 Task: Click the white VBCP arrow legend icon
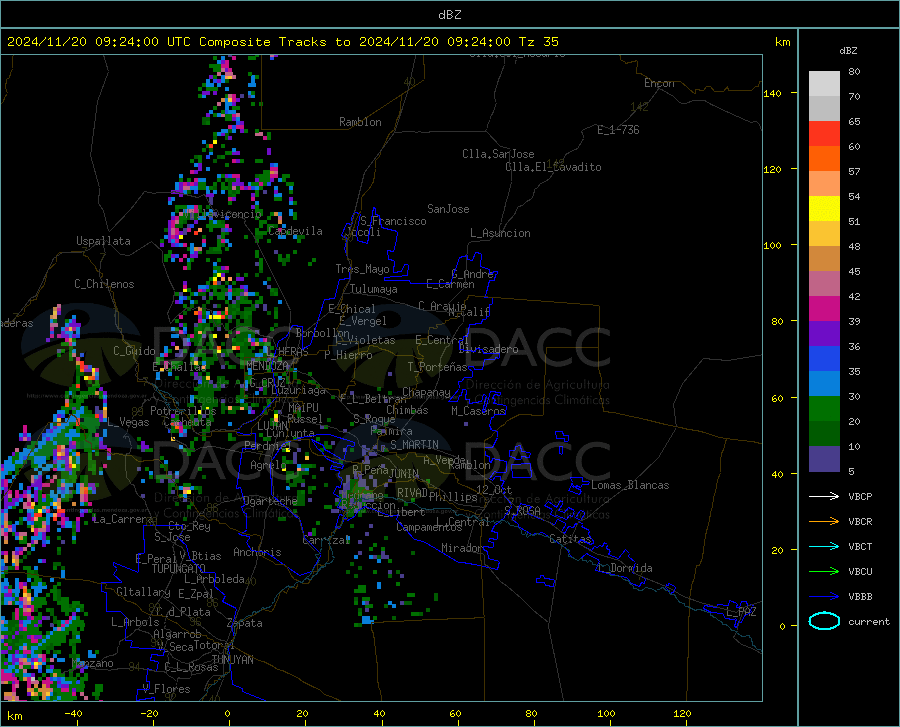click(824, 496)
